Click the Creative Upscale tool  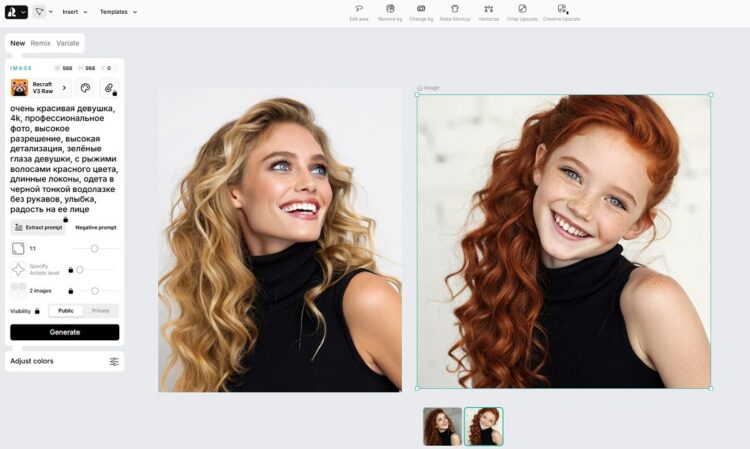coord(562,13)
